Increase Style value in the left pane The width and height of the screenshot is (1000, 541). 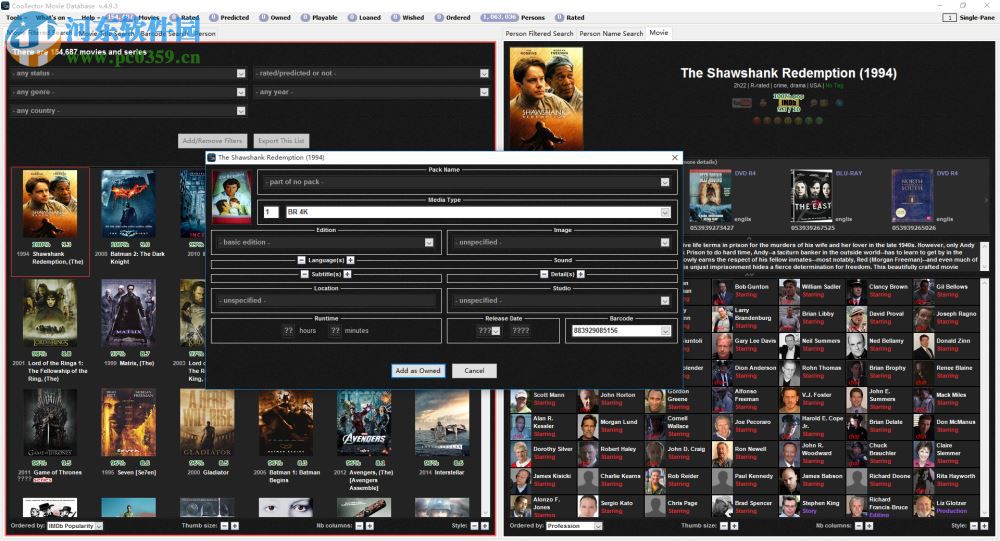[x=485, y=526]
